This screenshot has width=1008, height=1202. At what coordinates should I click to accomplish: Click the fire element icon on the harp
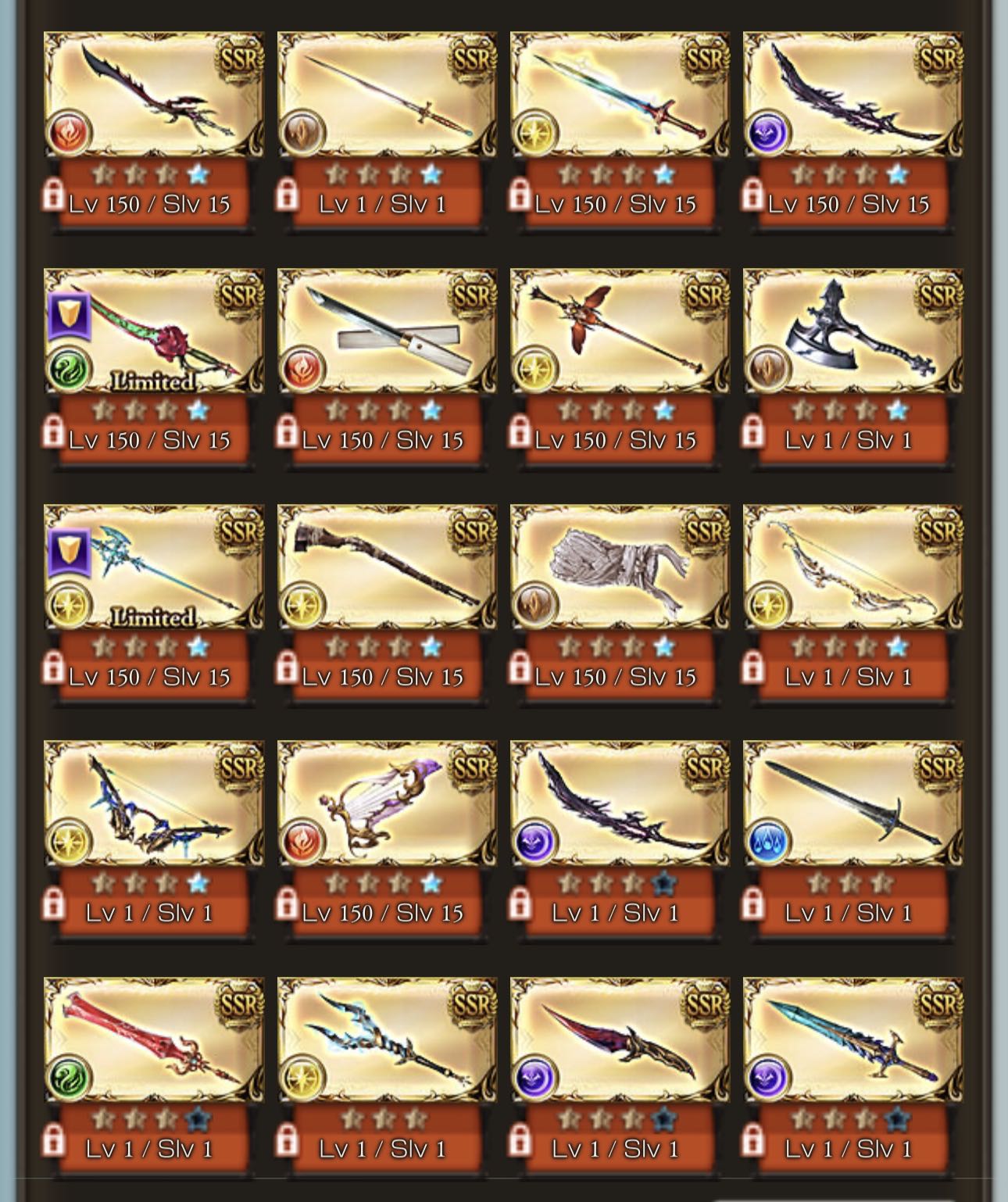point(302,841)
